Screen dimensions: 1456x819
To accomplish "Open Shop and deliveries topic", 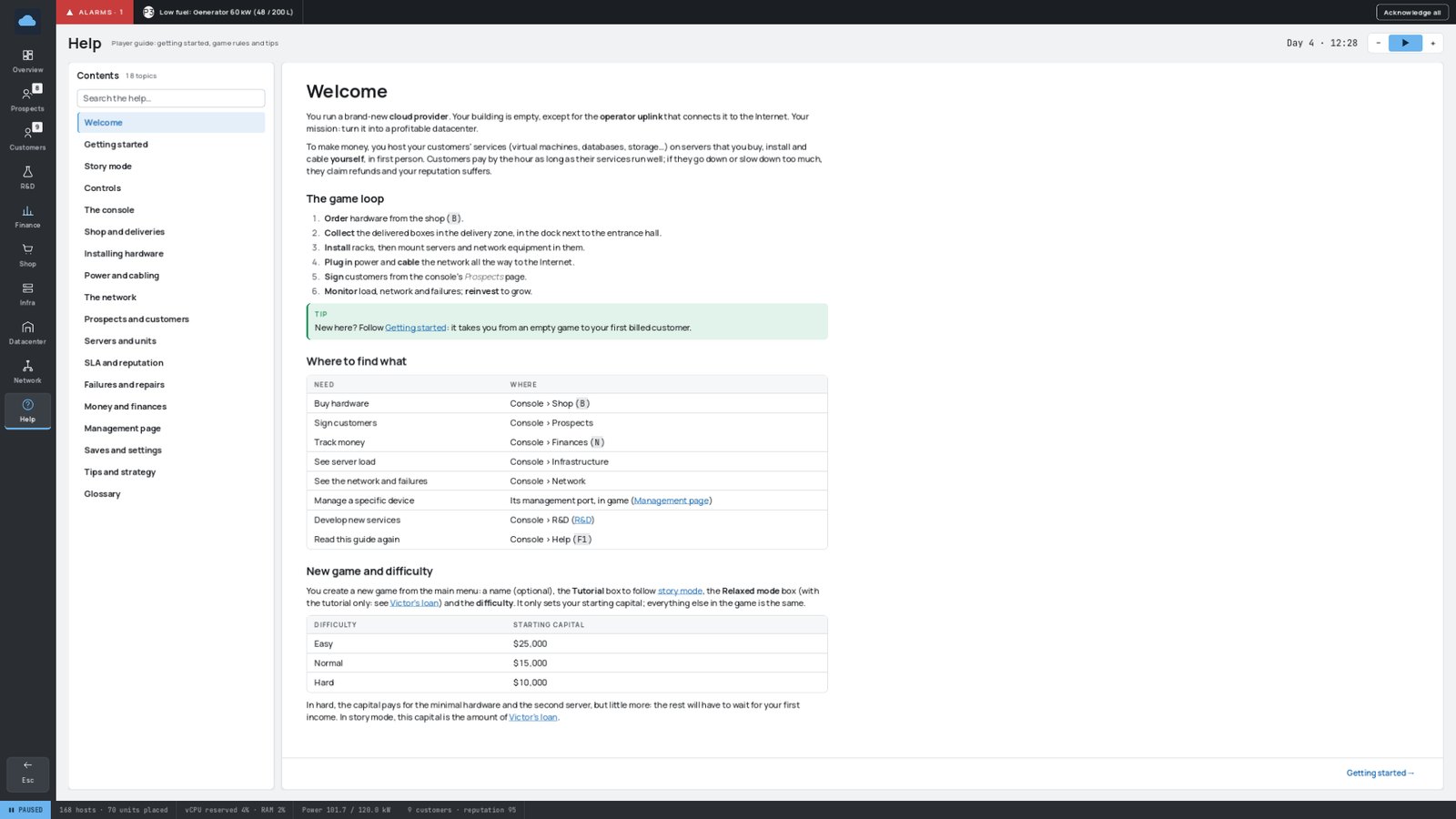I will 171,231.
